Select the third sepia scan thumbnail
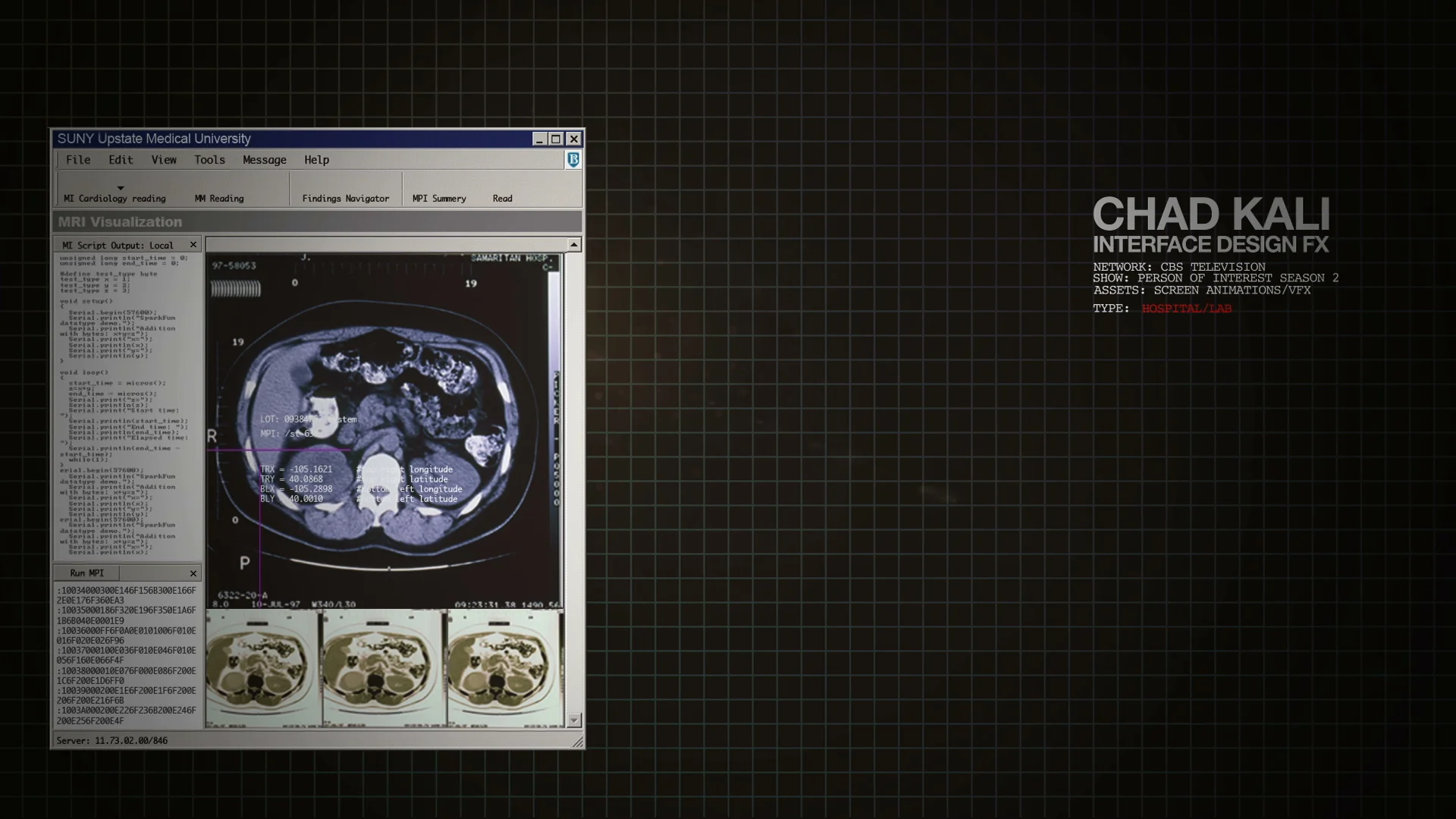The image size is (1456, 819). [x=504, y=669]
